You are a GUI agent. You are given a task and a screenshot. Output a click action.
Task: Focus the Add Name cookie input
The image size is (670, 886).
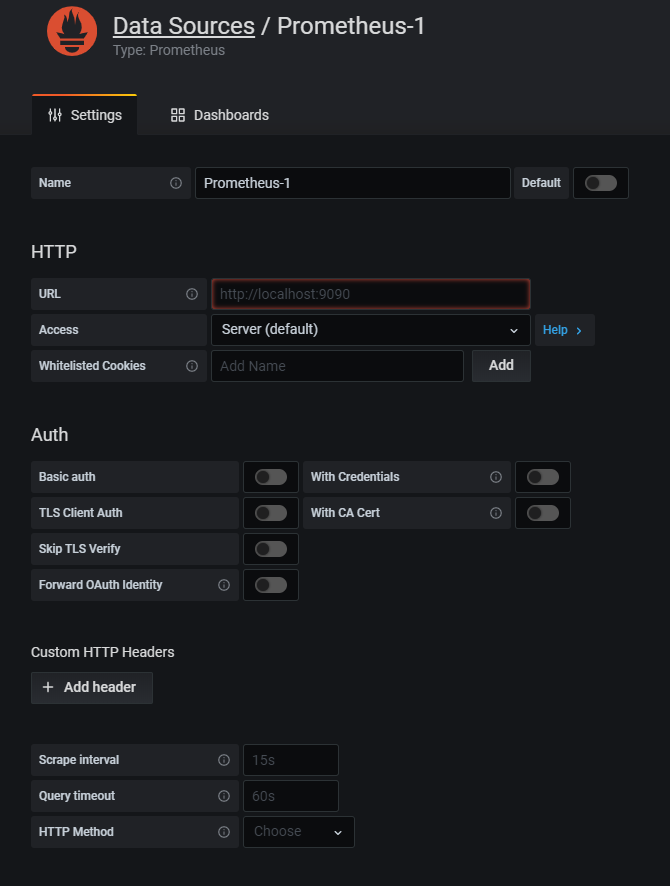pyautogui.click(x=337, y=366)
